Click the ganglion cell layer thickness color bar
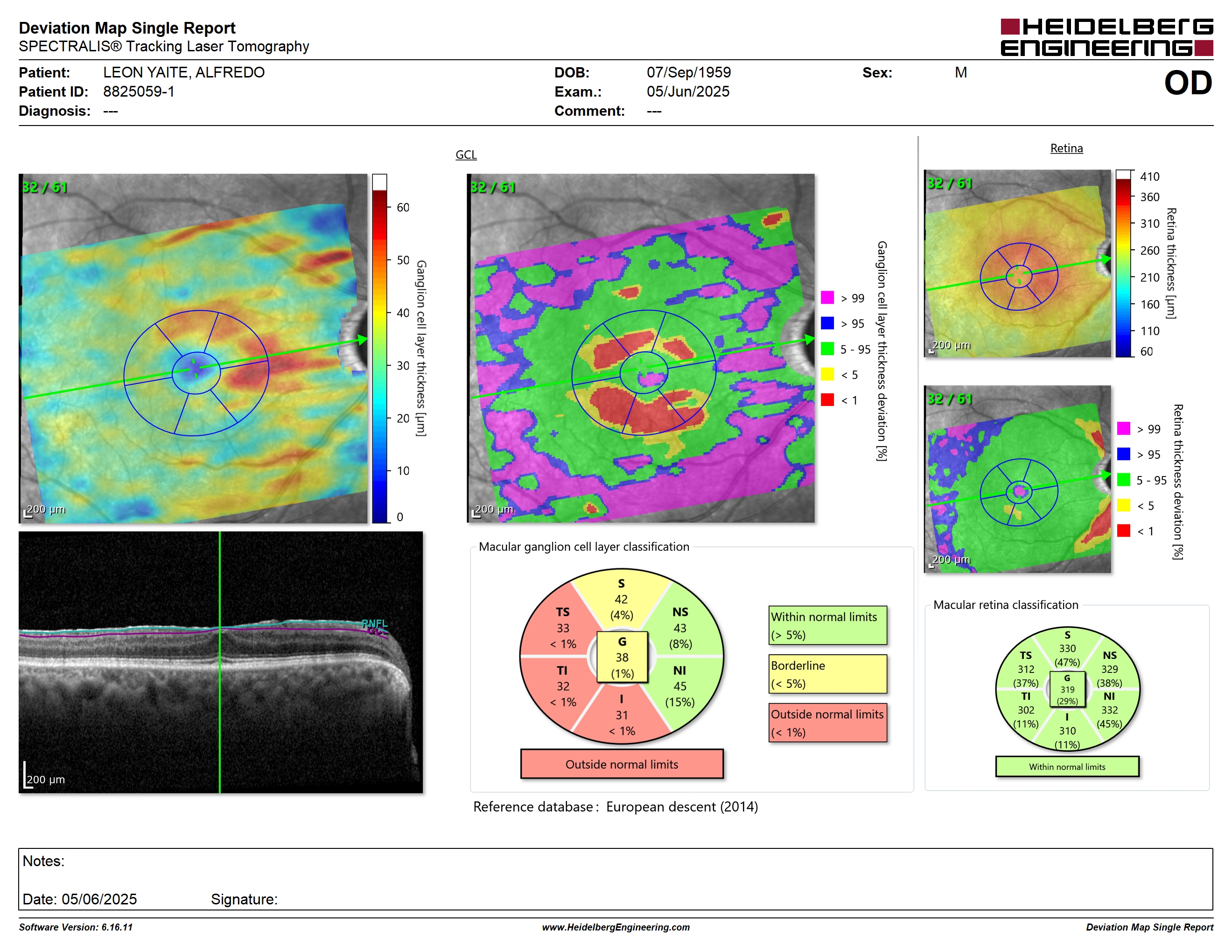 pos(379,349)
